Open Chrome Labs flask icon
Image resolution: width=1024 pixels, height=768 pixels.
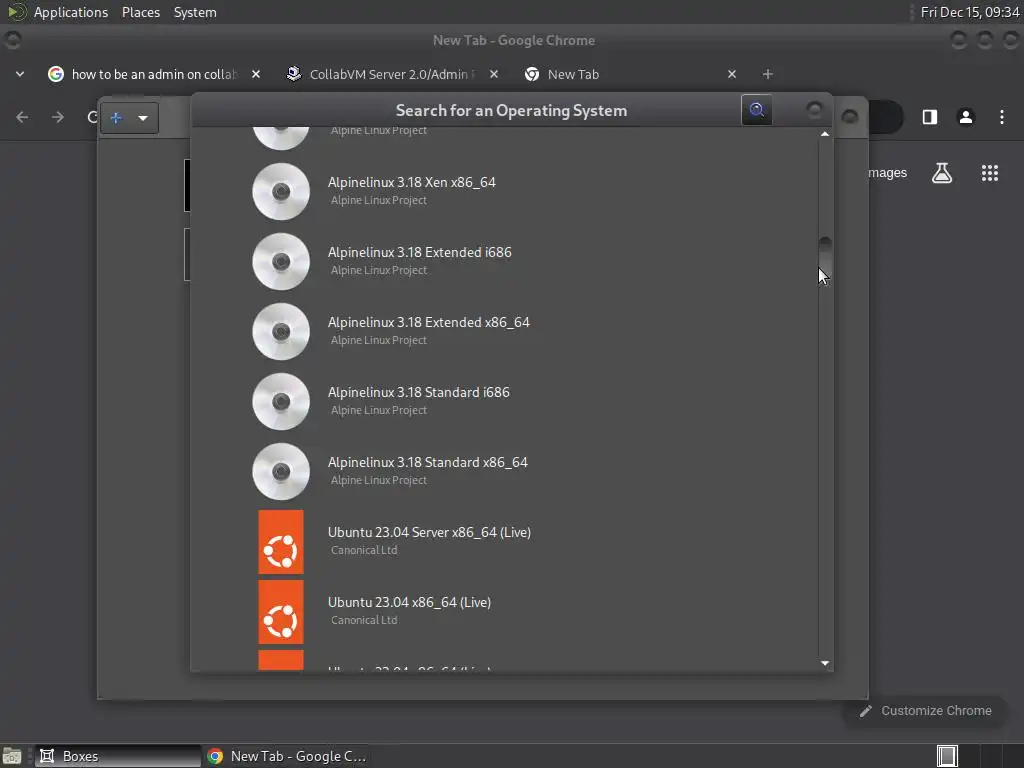click(x=942, y=173)
